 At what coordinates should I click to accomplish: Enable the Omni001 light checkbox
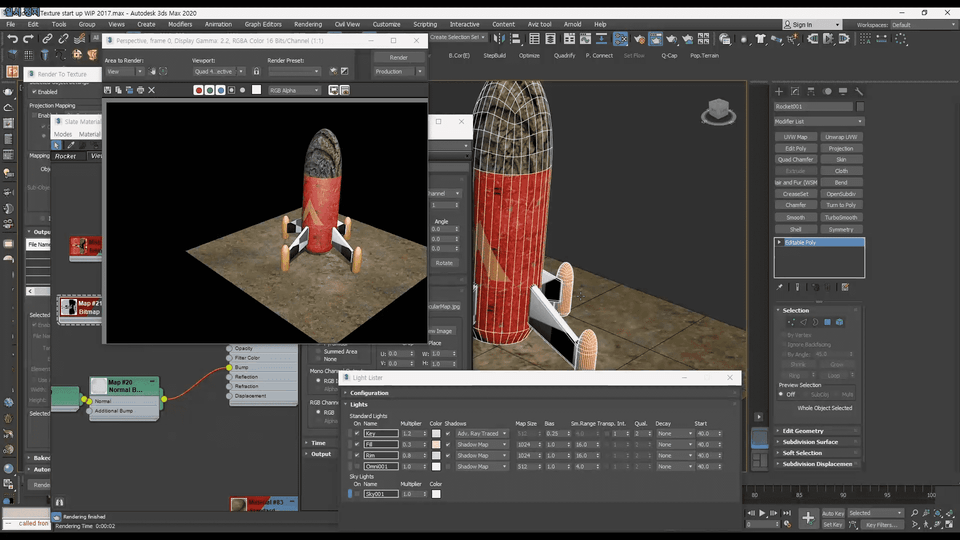click(357, 466)
